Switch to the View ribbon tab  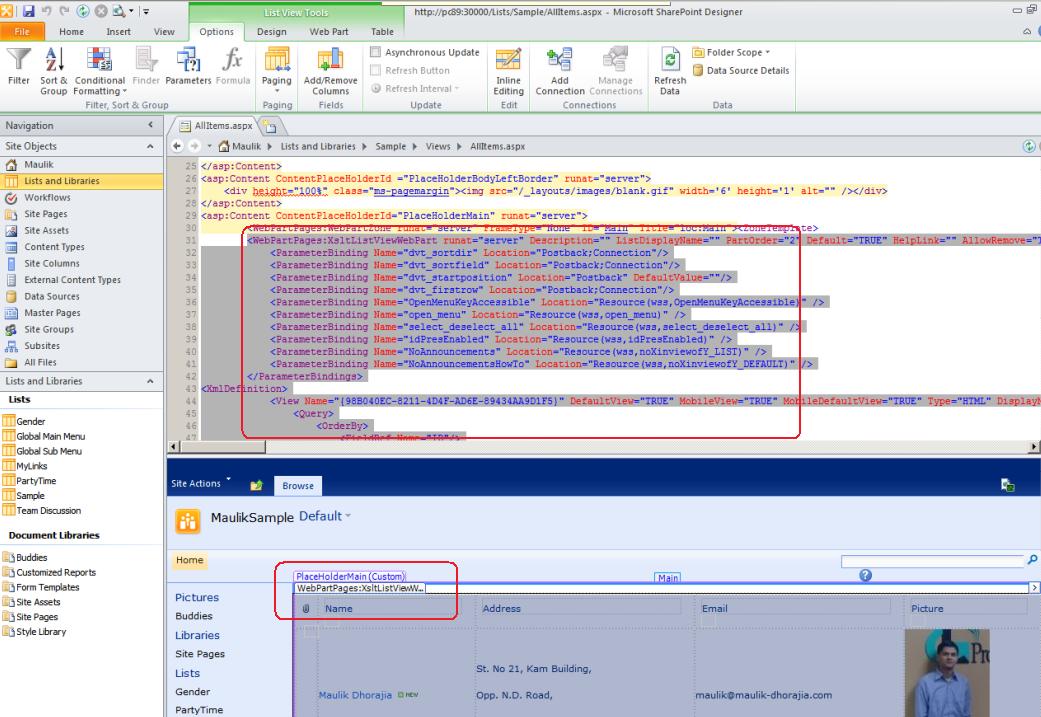tap(164, 31)
